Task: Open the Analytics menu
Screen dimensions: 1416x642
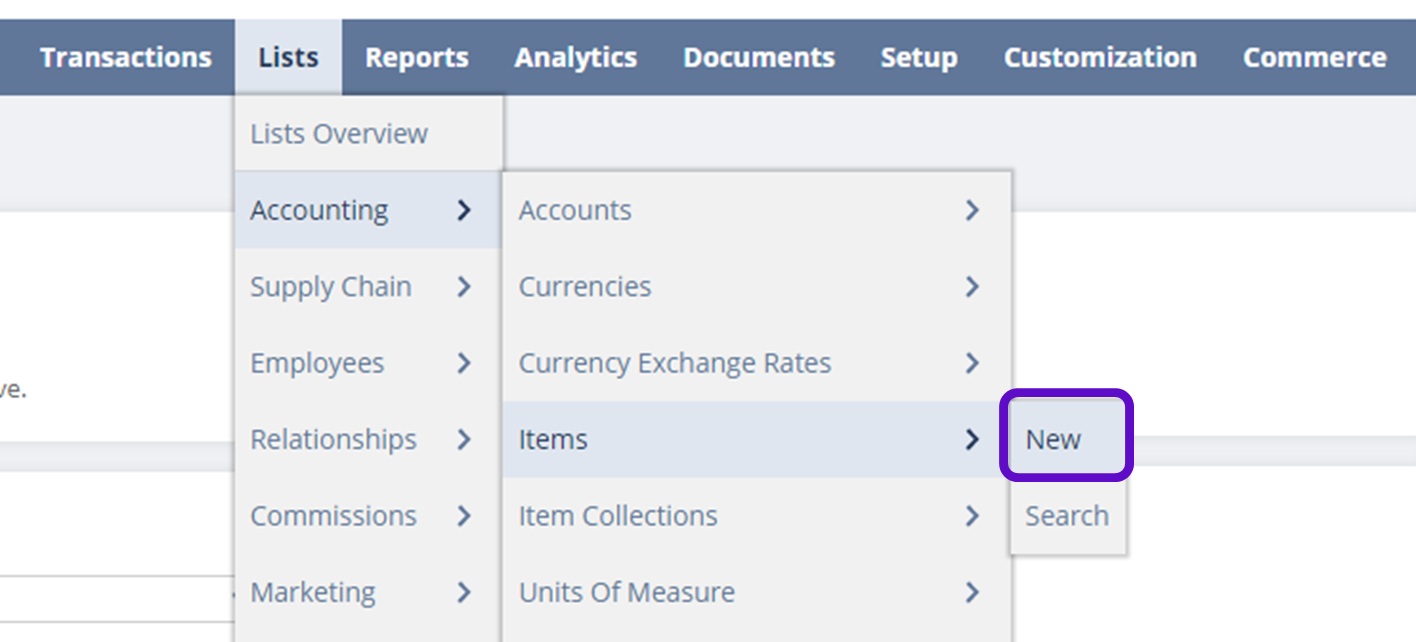Action: (x=575, y=58)
